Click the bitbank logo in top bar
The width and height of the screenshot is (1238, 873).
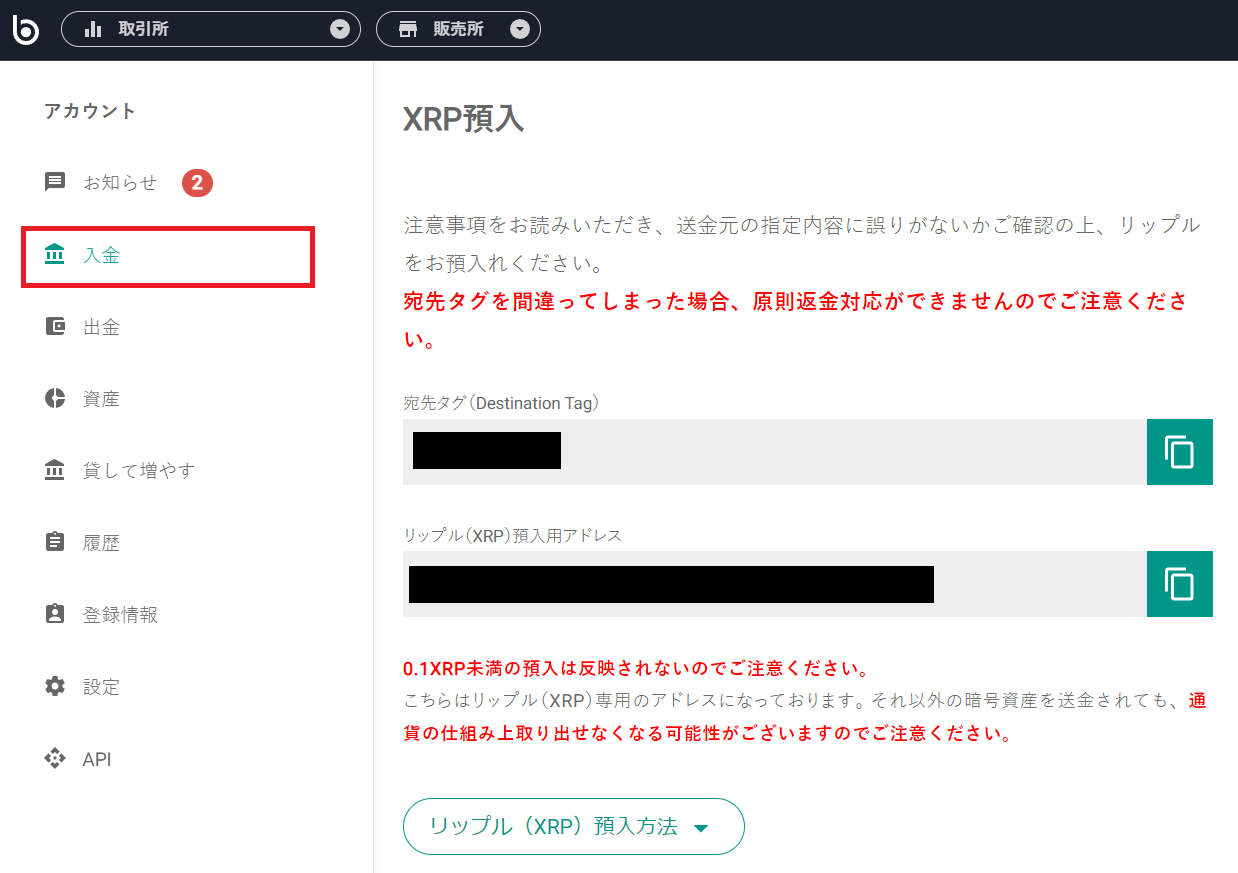(25, 29)
